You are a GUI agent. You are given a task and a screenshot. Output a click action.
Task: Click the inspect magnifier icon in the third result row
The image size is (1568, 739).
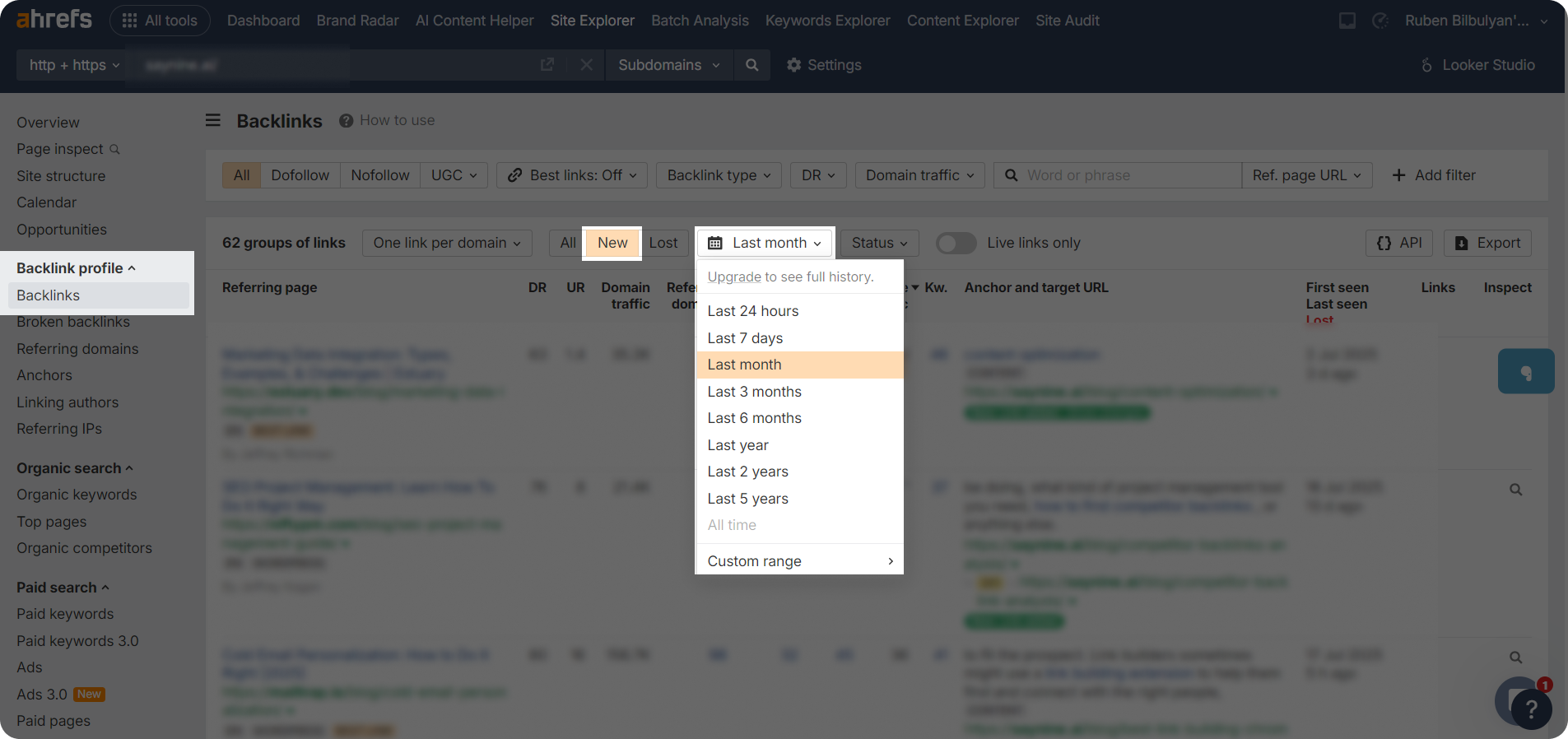click(x=1515, y=658)
